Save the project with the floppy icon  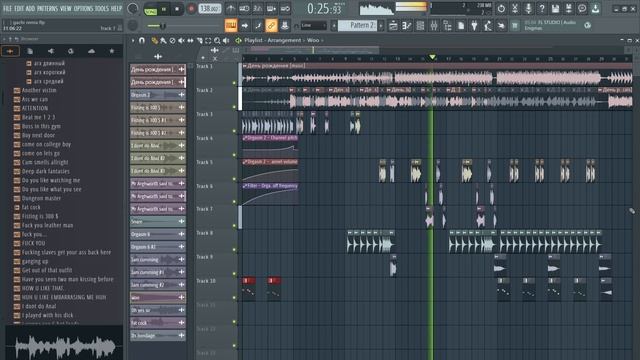[x=555, y=9]
